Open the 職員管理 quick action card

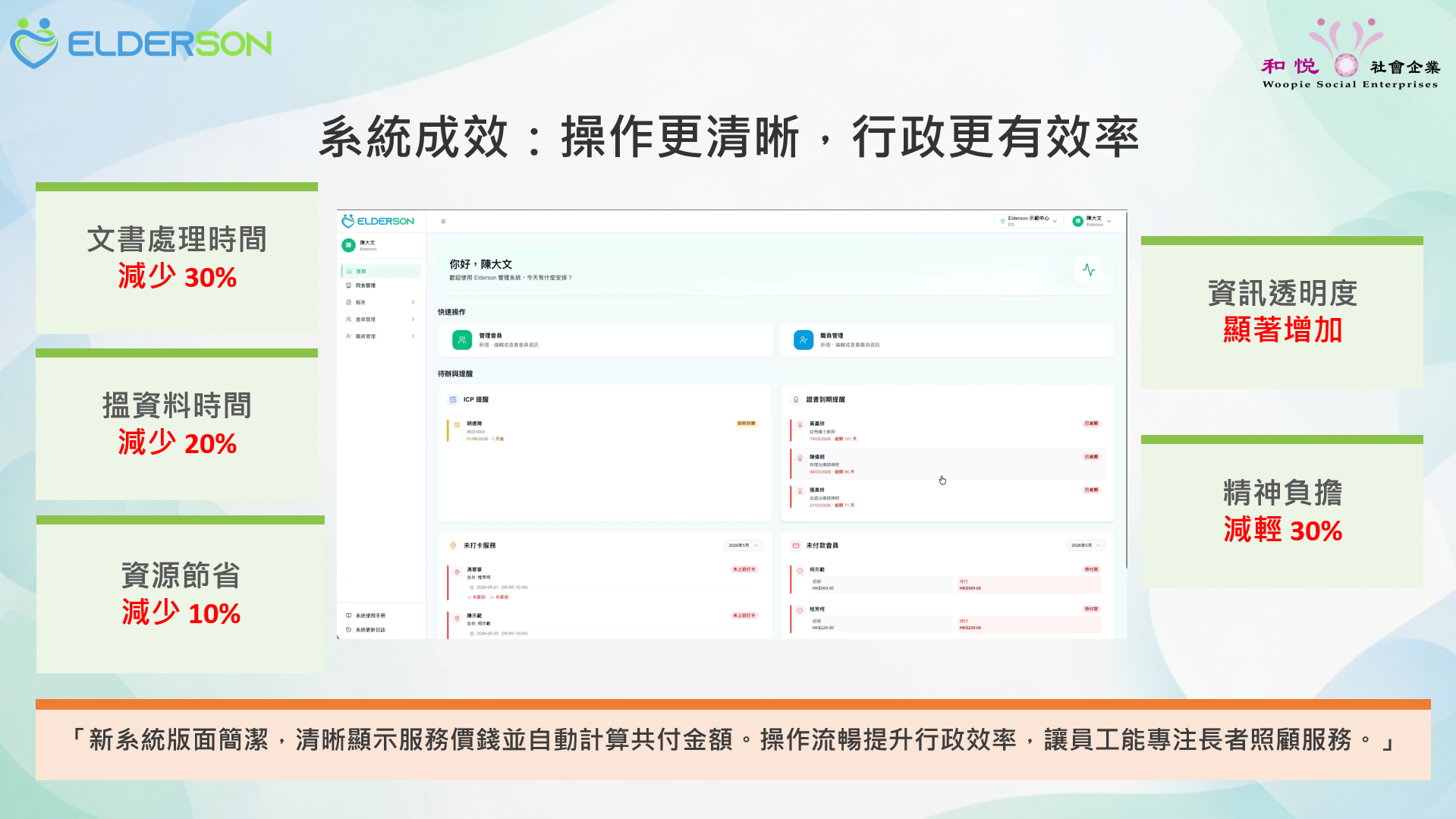pos(947,340)
